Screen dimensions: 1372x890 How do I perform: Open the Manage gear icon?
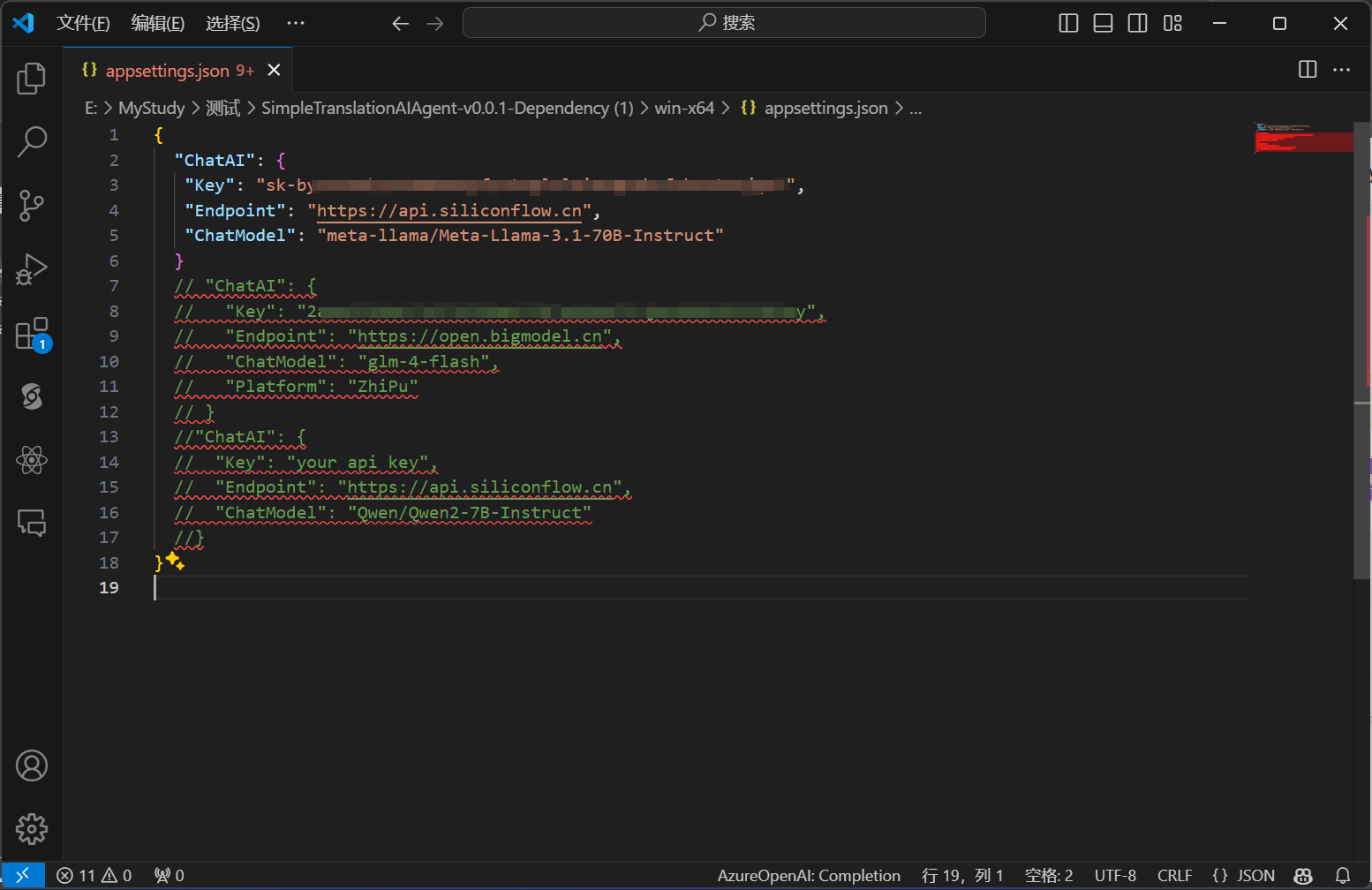click(32, 829)
